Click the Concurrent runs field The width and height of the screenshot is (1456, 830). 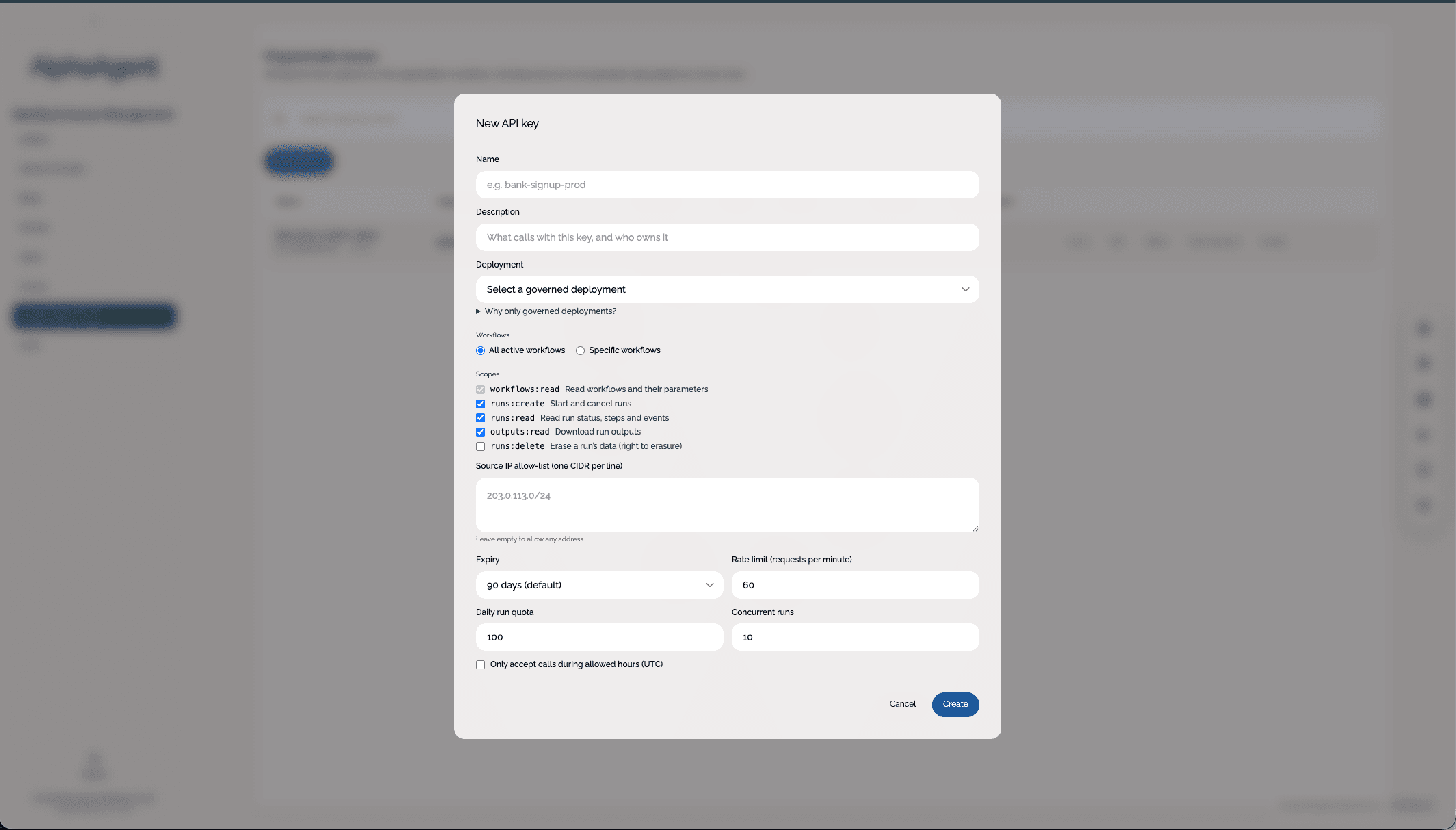coord(855,637)
